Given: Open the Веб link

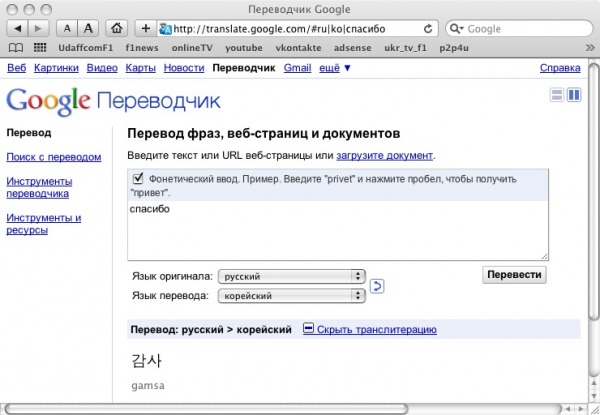Looking at the screenshot, I should click(17, 68).
